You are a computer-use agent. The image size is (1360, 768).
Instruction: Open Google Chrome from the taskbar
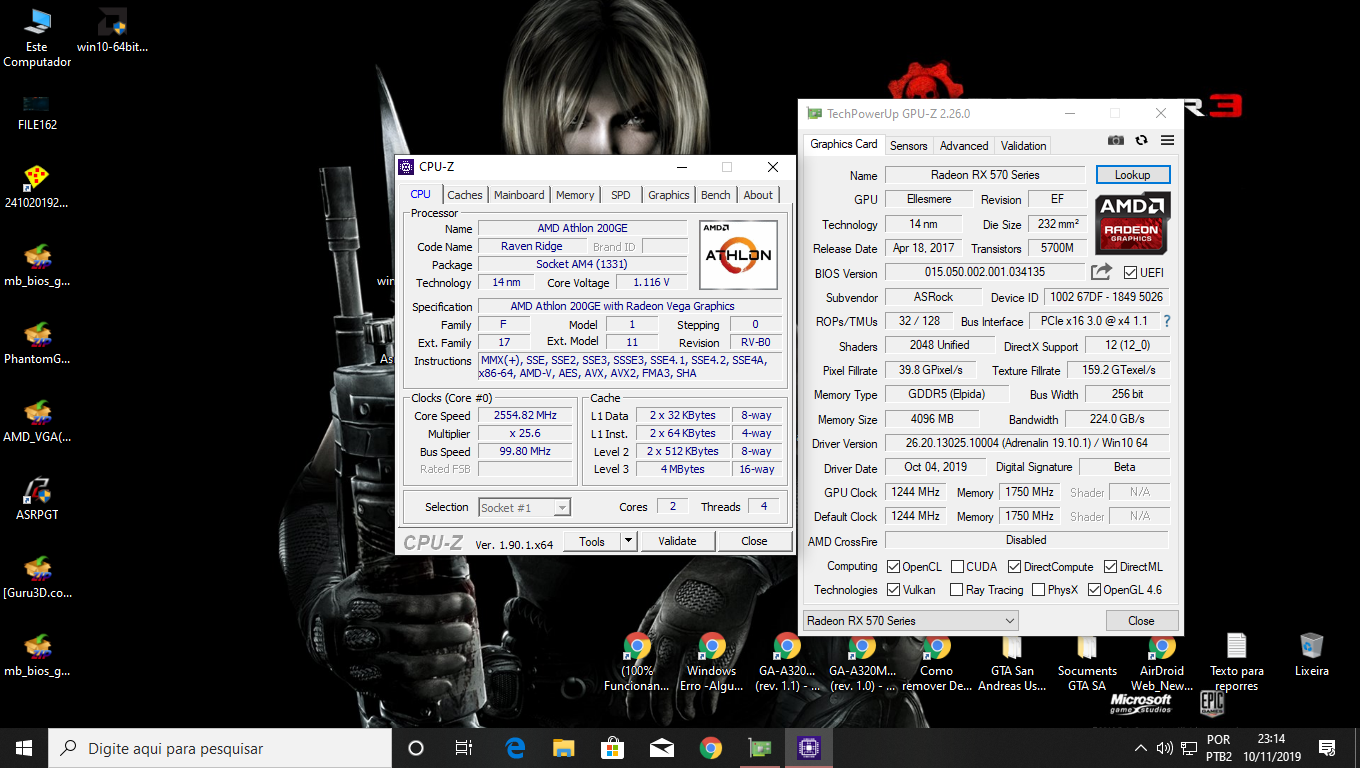click(x=711, y=747)
